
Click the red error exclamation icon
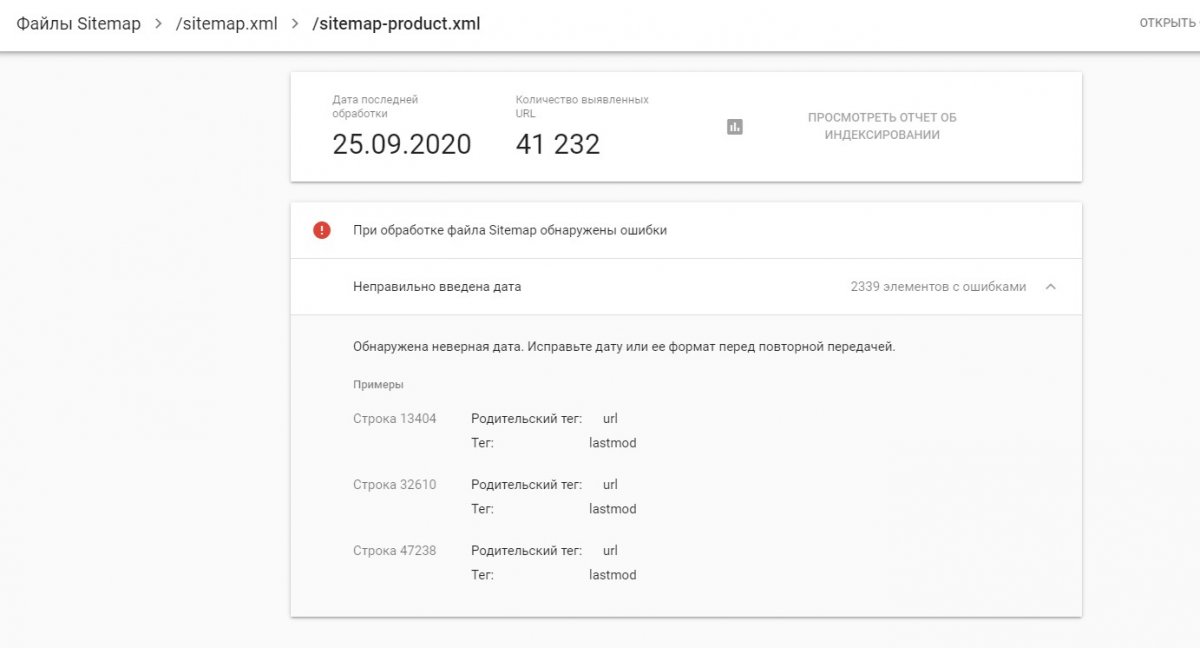click(322, 230)
